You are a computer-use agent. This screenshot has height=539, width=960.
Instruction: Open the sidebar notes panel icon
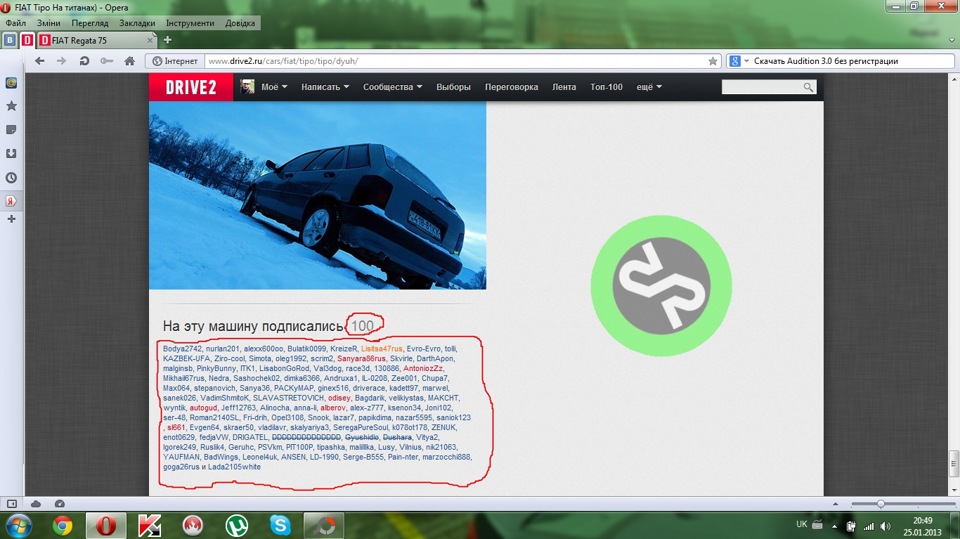pyautogui.click(x=11, y=130)
